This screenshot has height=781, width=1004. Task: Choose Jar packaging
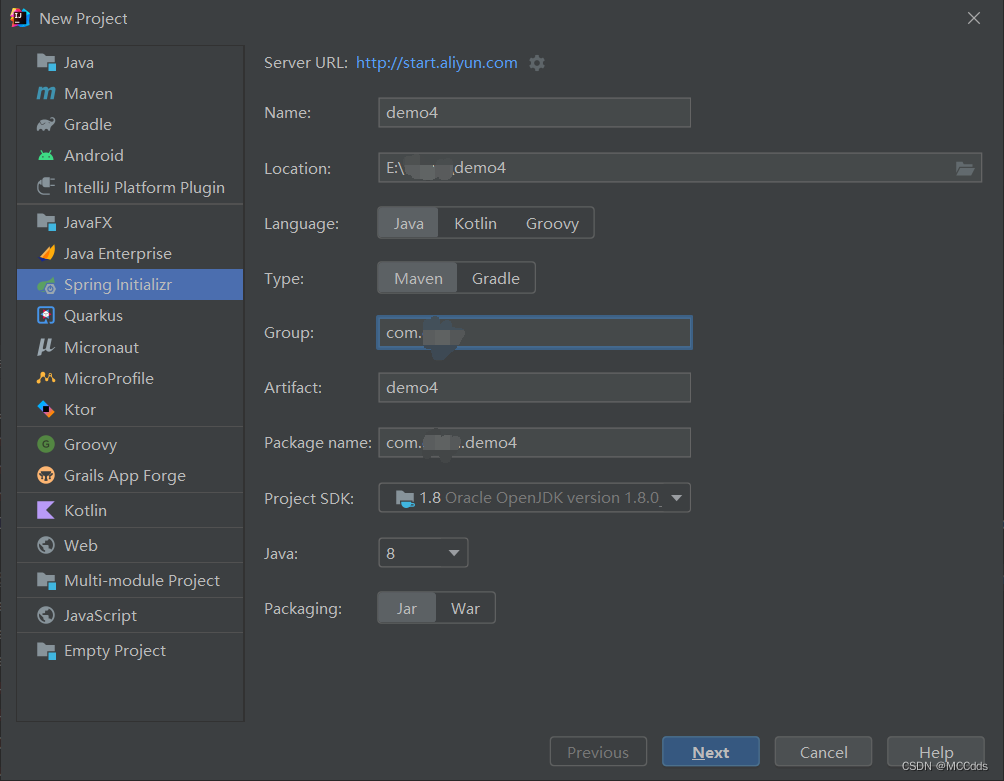coord(407,608)
